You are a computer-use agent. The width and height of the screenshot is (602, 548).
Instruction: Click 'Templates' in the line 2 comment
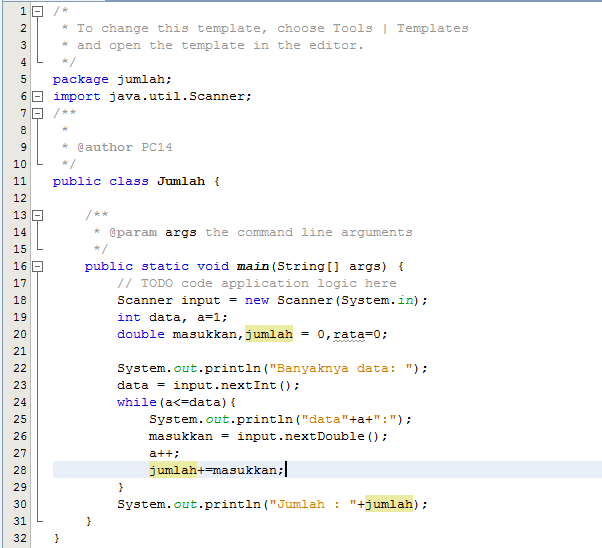tap(433, 28)
